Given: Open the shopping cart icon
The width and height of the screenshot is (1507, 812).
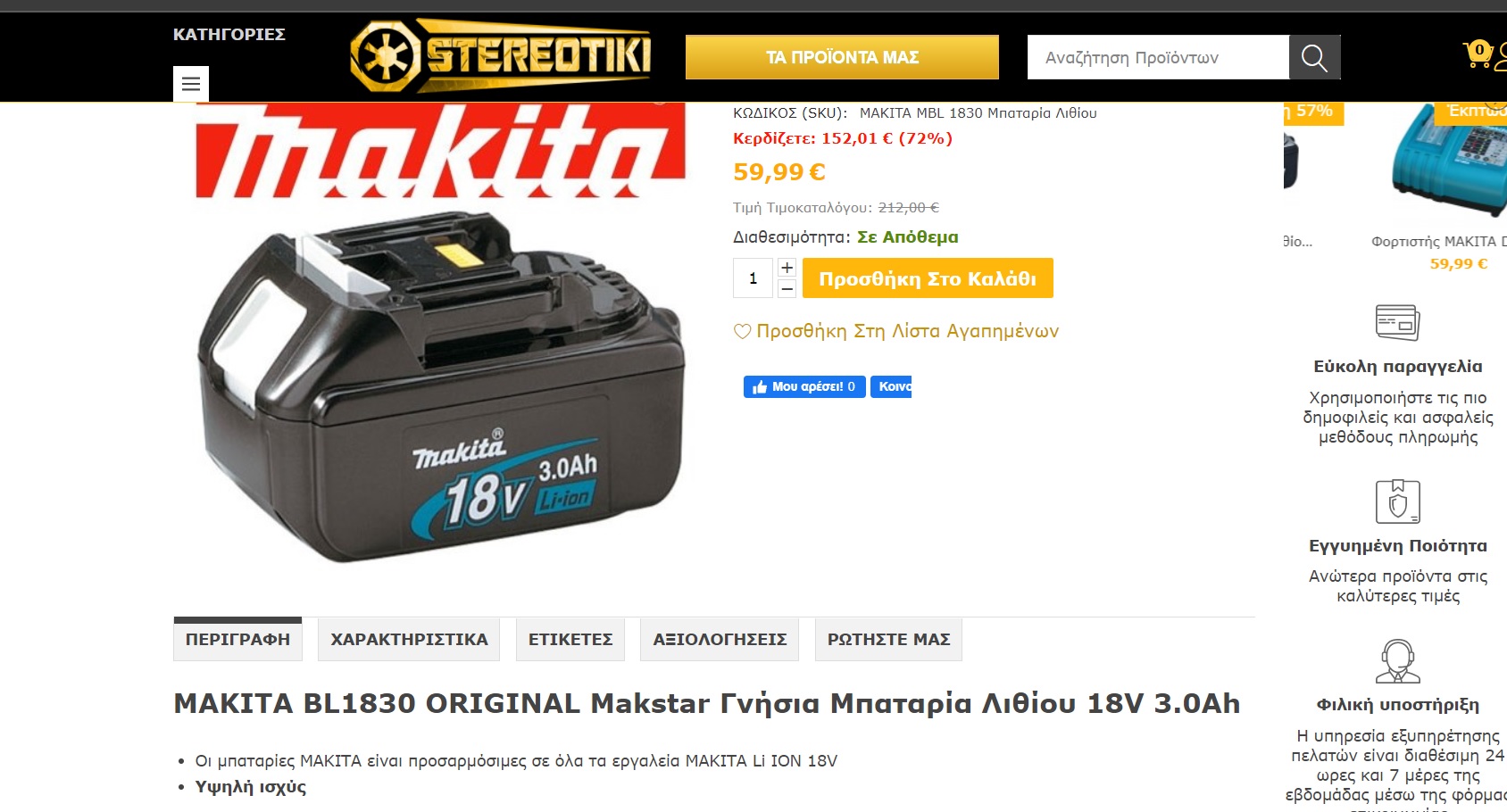Looking at the screenshot, I should (x=1478, y=54).
